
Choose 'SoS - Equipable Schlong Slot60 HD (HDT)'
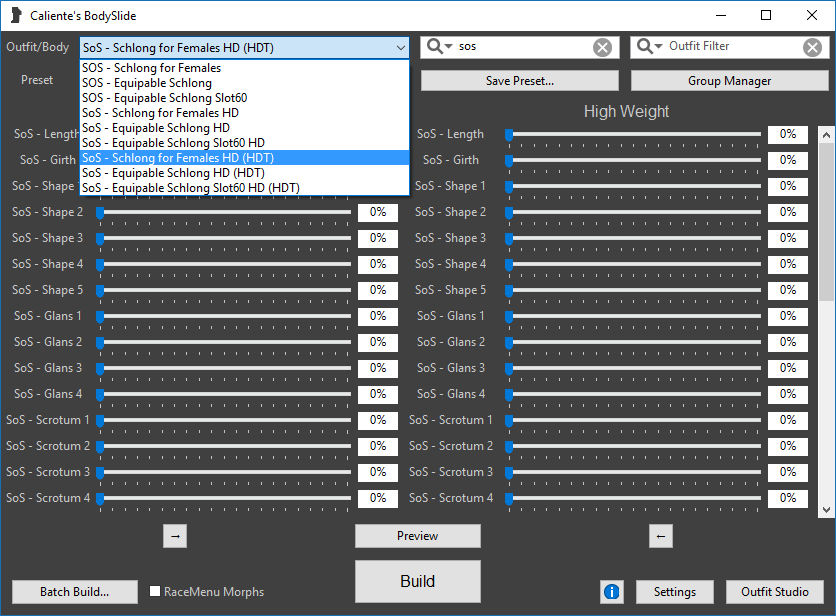click(245, 187)
